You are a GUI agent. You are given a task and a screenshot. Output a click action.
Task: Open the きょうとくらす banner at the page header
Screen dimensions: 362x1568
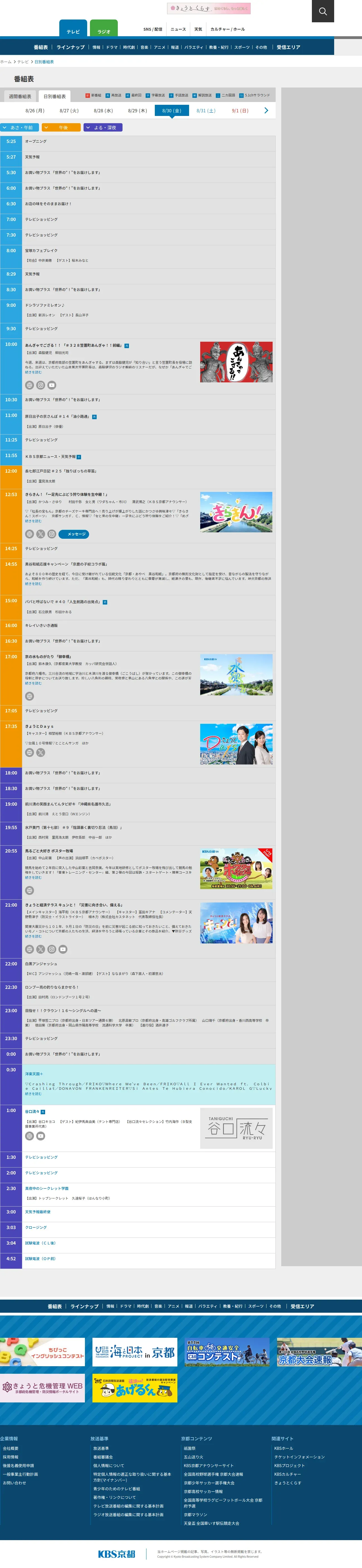click(209, 9)
